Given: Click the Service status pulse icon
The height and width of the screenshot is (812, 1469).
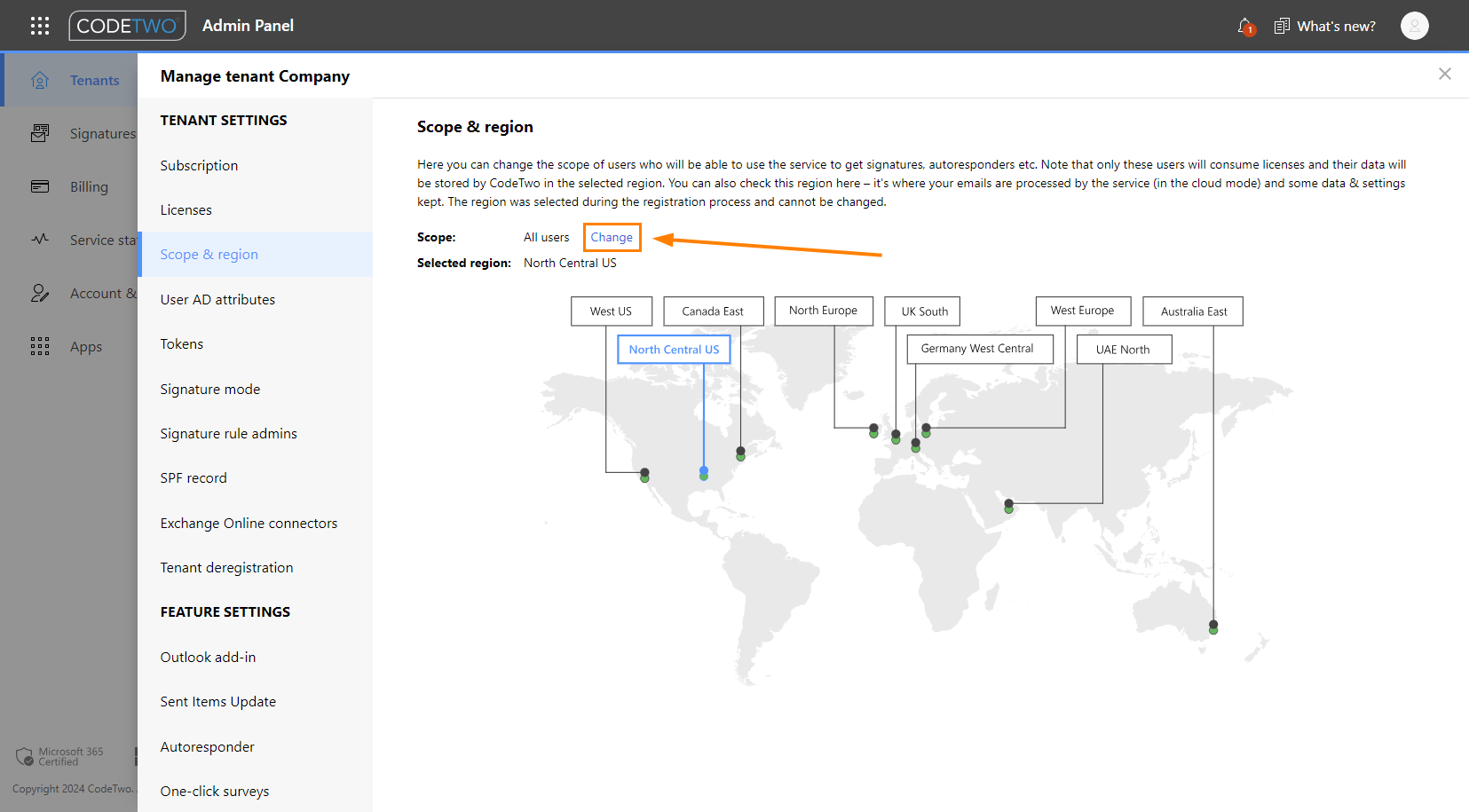Looking at the screenshot, I should point(40,240).
